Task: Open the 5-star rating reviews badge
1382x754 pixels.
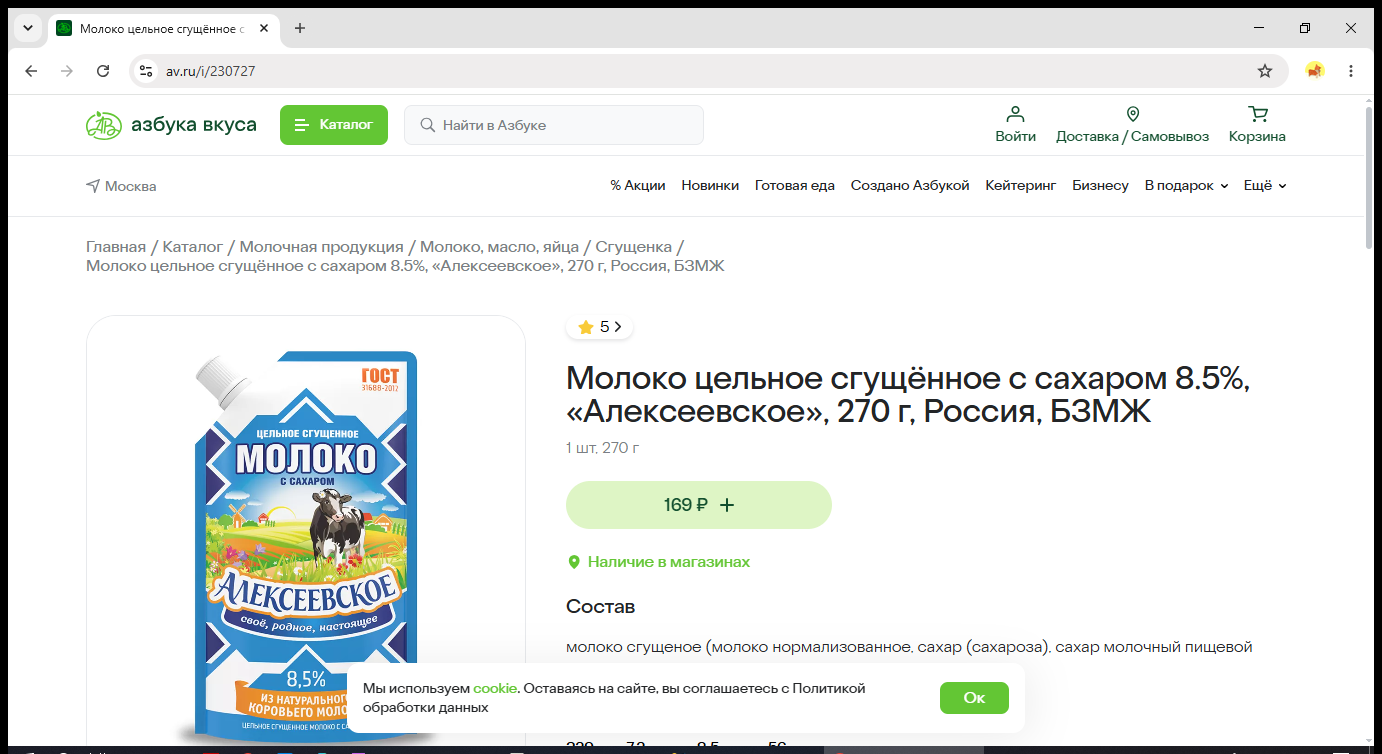Action: (x=600, y=327)
